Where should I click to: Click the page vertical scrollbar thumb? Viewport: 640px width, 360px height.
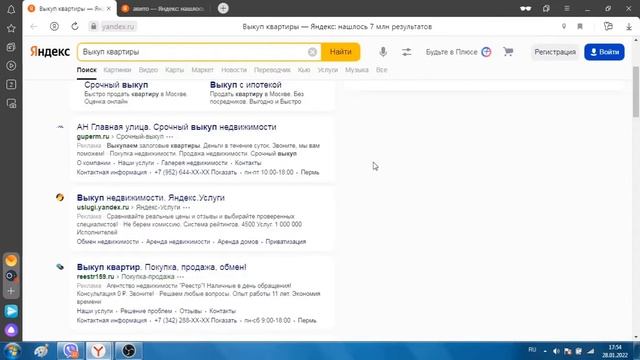pos(636,91)
